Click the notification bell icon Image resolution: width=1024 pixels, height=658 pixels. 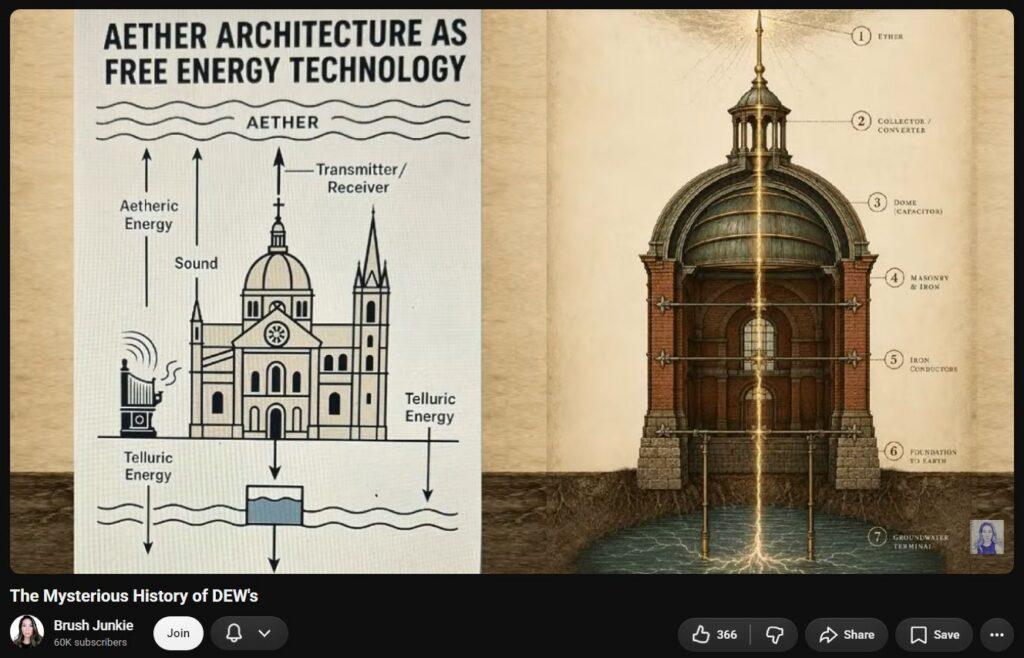pyautogui.click(x=234, y=633)
